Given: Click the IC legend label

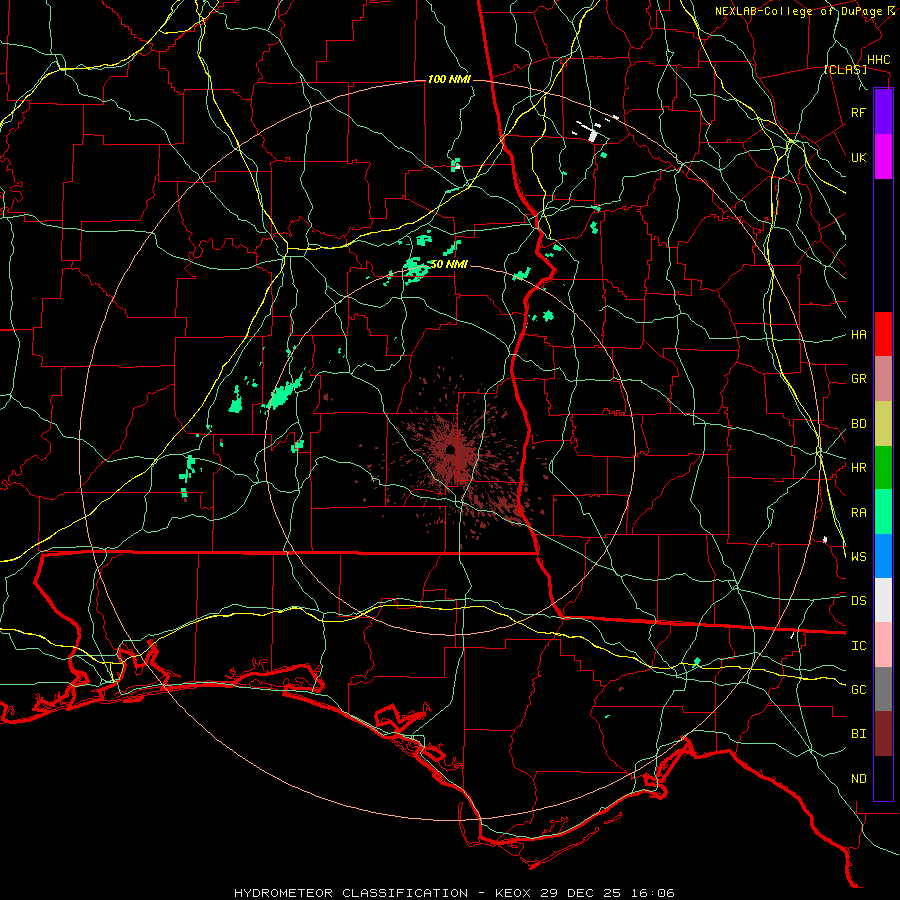Looking at the screenshot, I should [858, 646].
